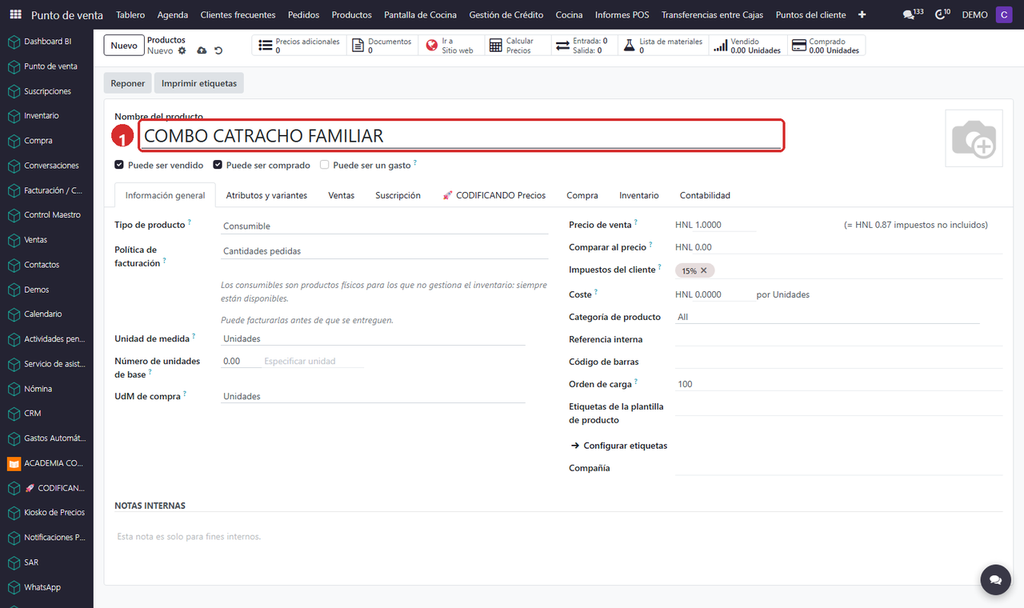The image size is (1024, 608).
Task: Open Compañía selection field
Action: pos(839,468)
